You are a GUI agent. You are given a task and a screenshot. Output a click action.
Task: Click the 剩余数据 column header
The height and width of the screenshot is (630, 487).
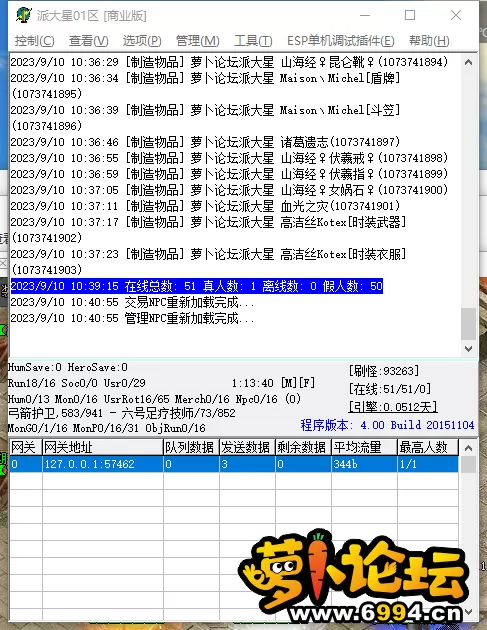(x=303, y=447)
